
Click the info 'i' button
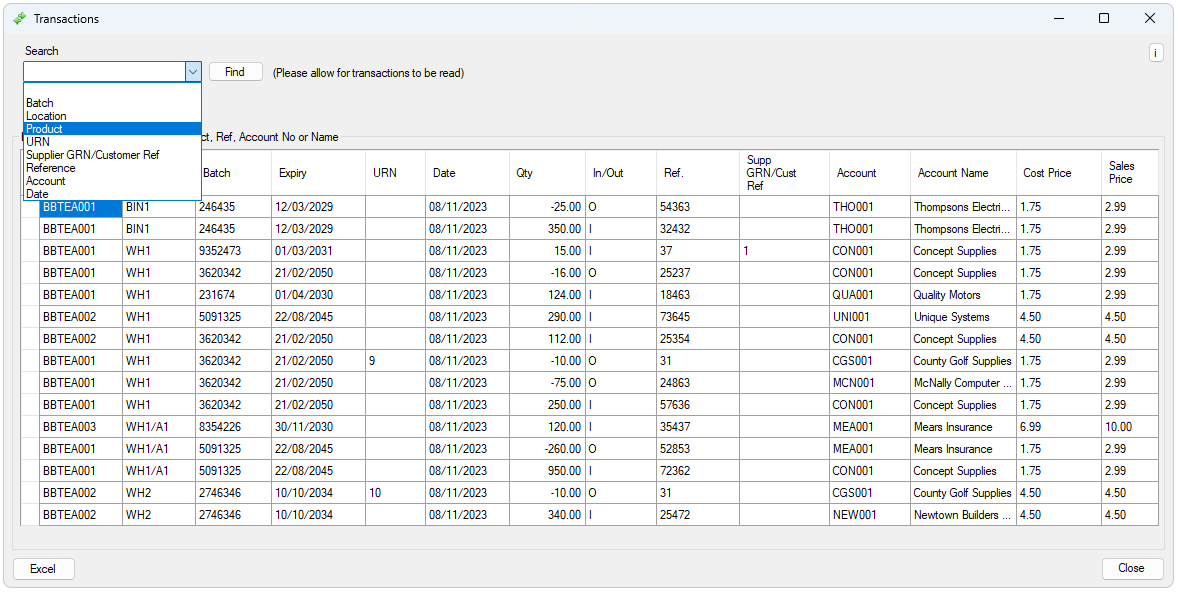[1156, 53]
